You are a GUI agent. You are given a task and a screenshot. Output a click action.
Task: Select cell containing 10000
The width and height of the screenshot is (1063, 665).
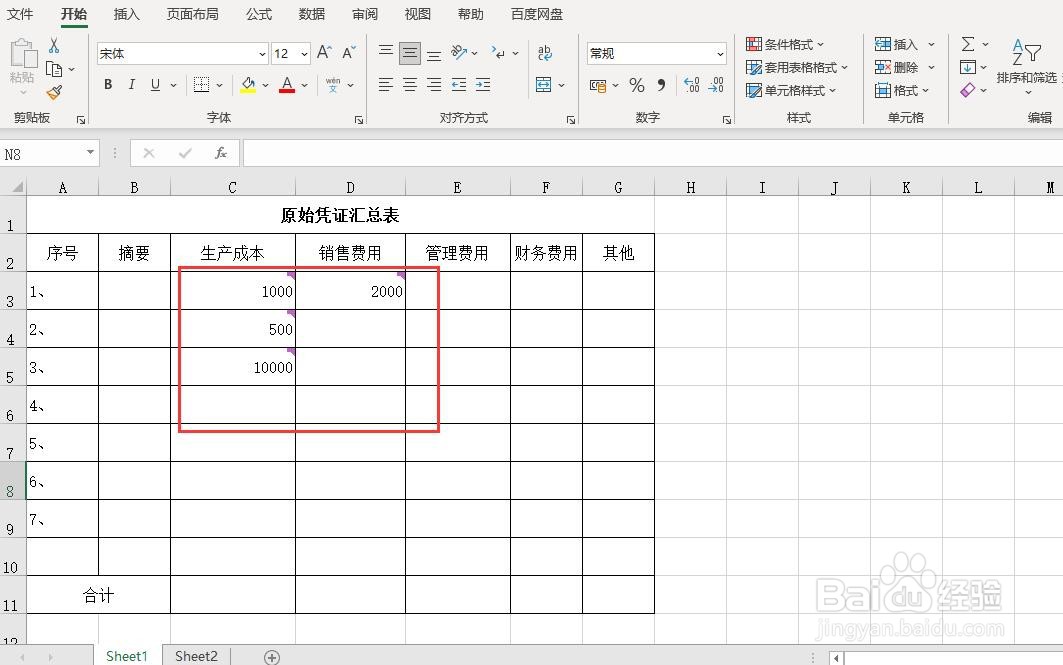pos(233,367)
